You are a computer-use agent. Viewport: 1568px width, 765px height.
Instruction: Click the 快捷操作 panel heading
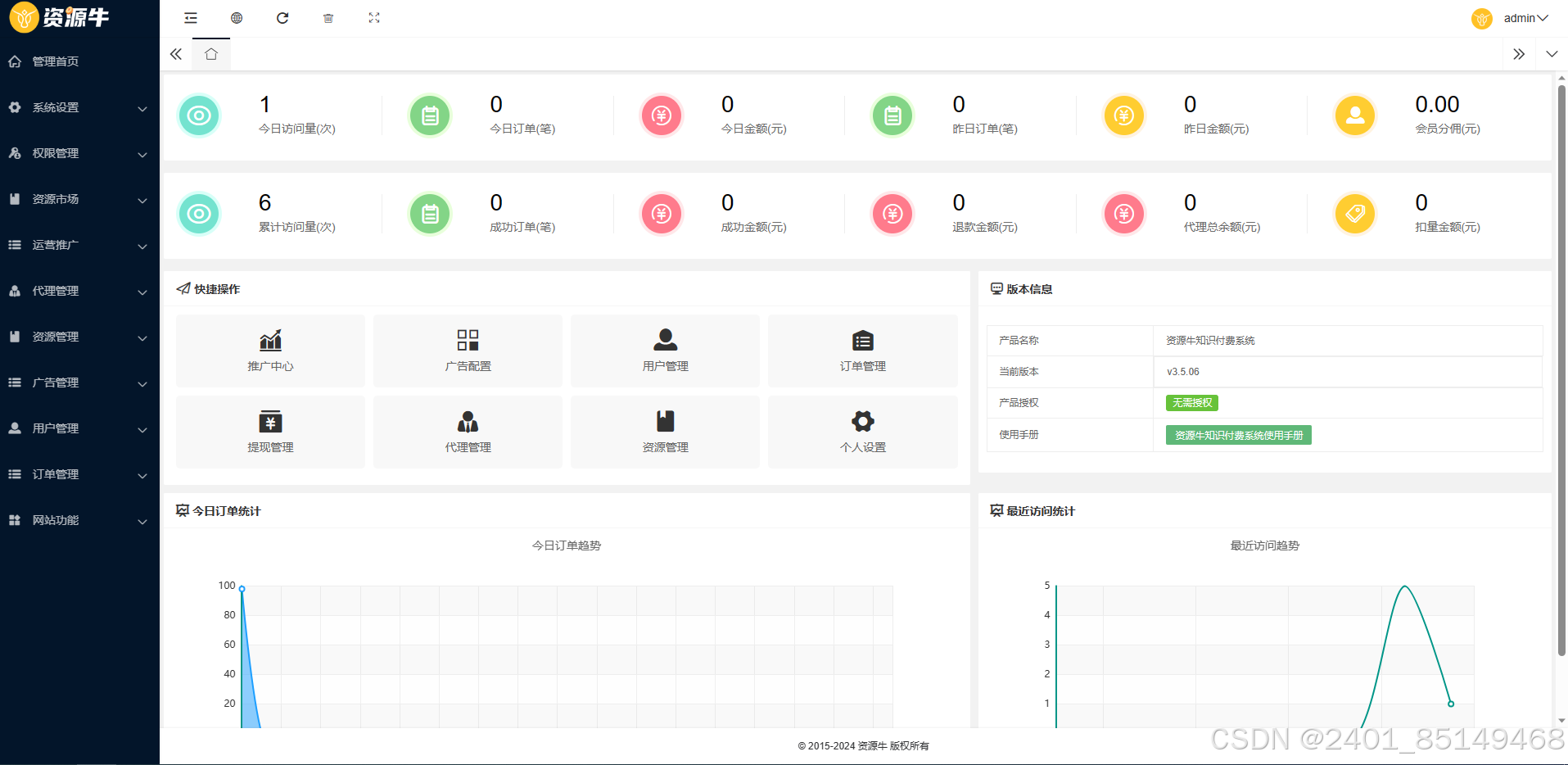209,289
